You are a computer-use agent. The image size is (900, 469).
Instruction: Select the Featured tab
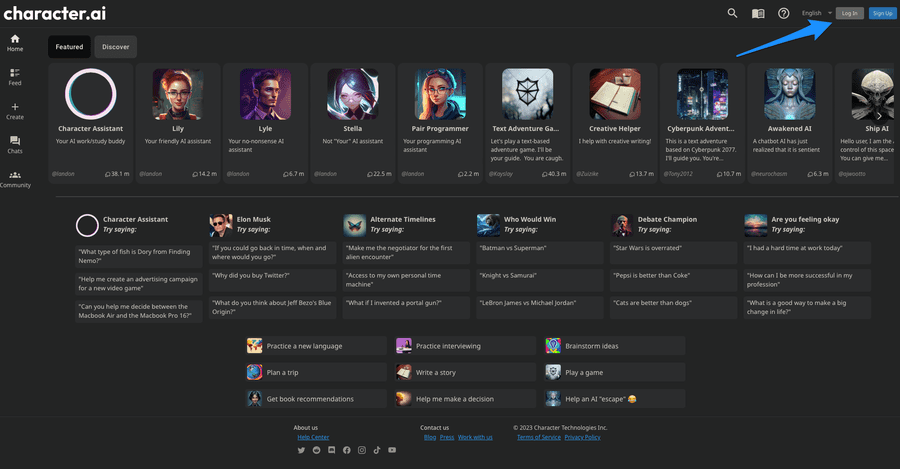(69, 46)
